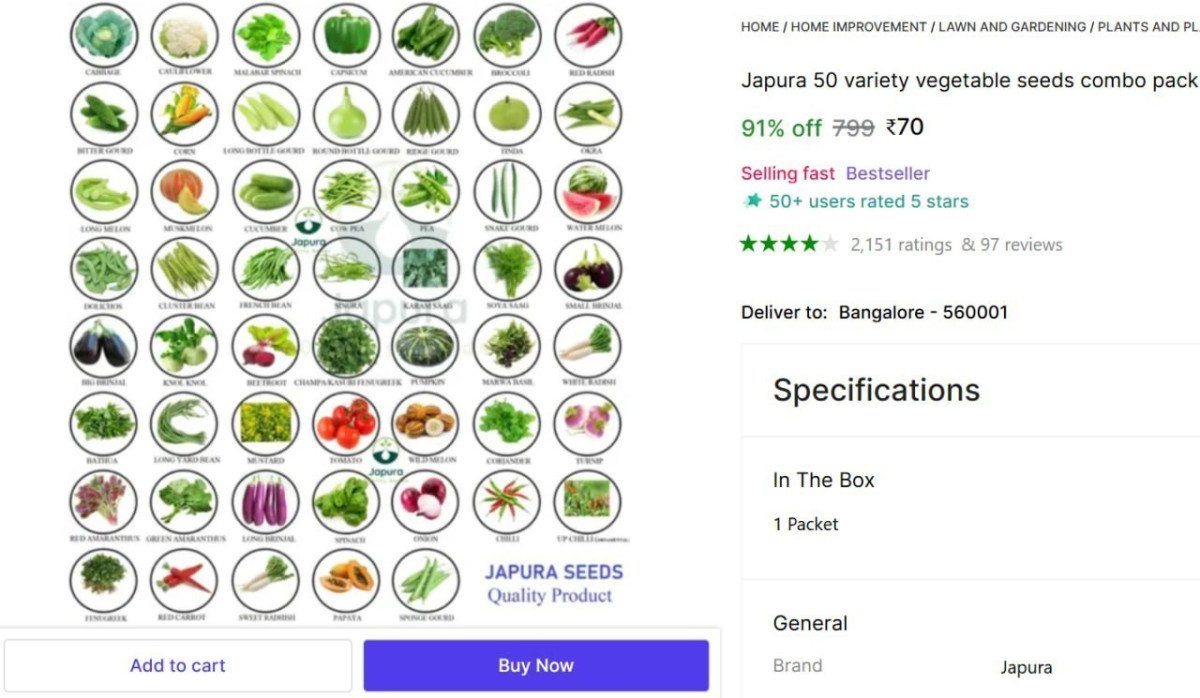Click the broccoli circle icon
The height and width of the screenshot is (698, 1200).
(x=508, y=35)
